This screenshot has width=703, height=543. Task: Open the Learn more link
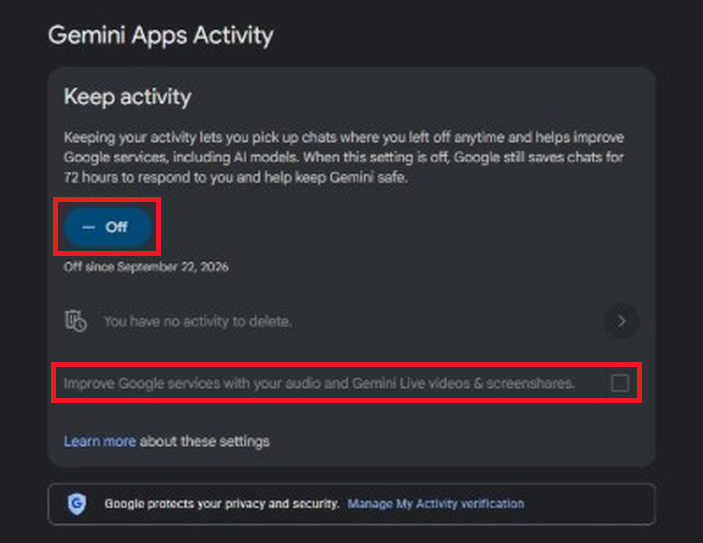pos(100,441)
